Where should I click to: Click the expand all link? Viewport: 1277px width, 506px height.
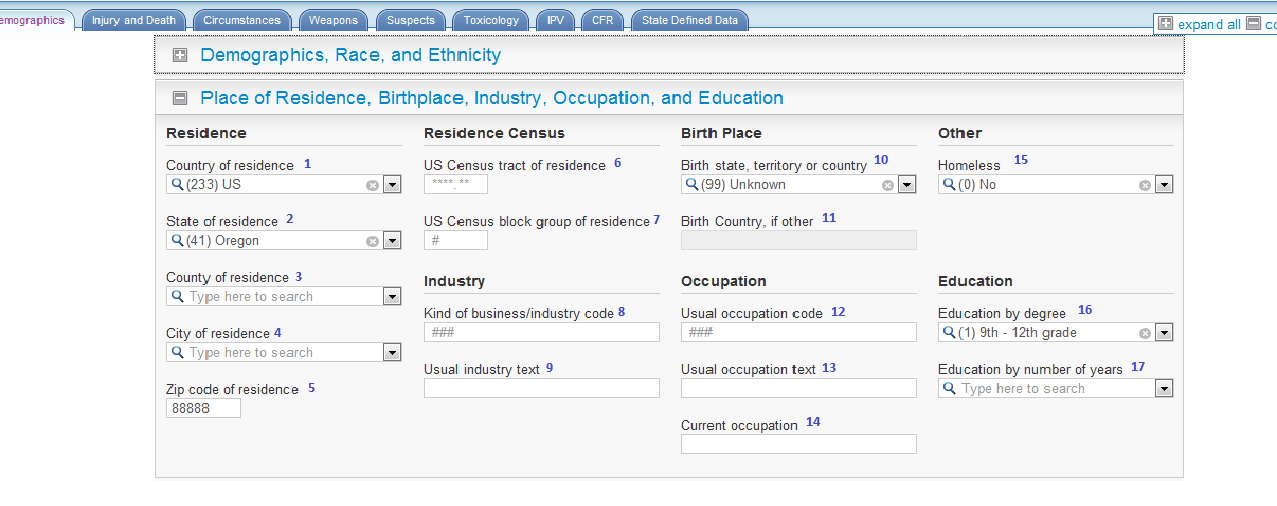1209,24
